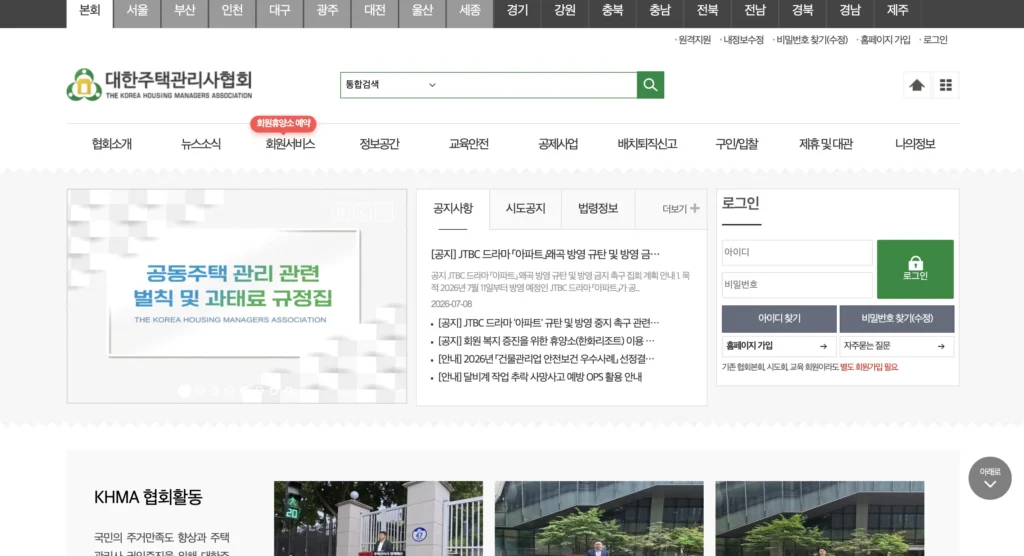Switch to the 광주 region tab

point(327,12)
